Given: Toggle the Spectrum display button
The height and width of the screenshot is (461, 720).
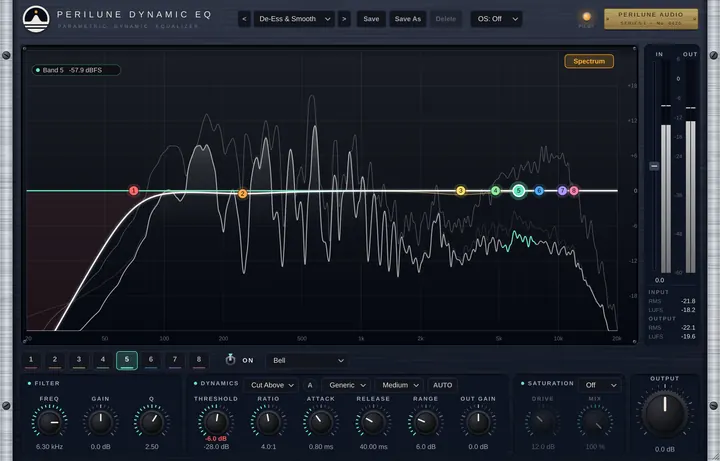Looking at the screenshot, I should click(x=589, y=61).
